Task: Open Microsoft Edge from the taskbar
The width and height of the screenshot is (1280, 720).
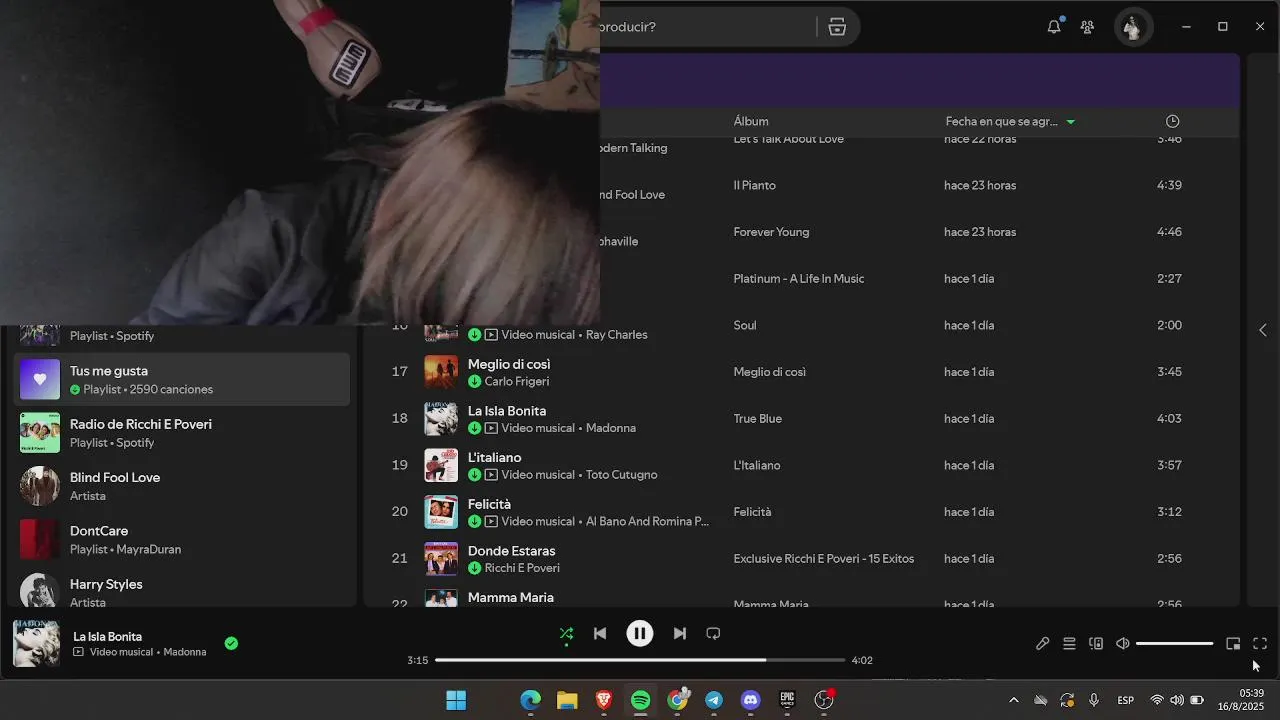Action: click(530, 700)
